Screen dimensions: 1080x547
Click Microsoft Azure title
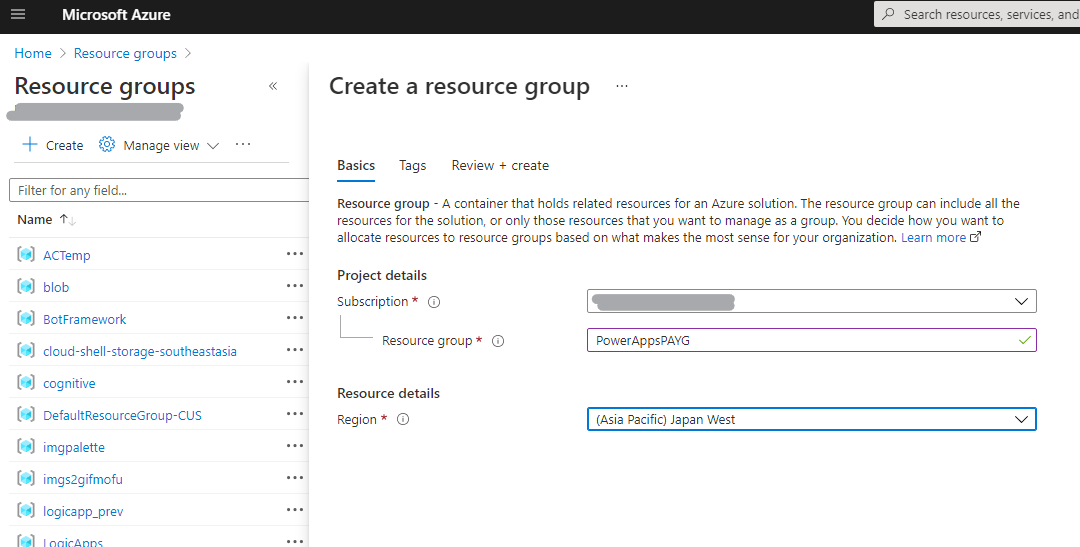tap(116, 14)
